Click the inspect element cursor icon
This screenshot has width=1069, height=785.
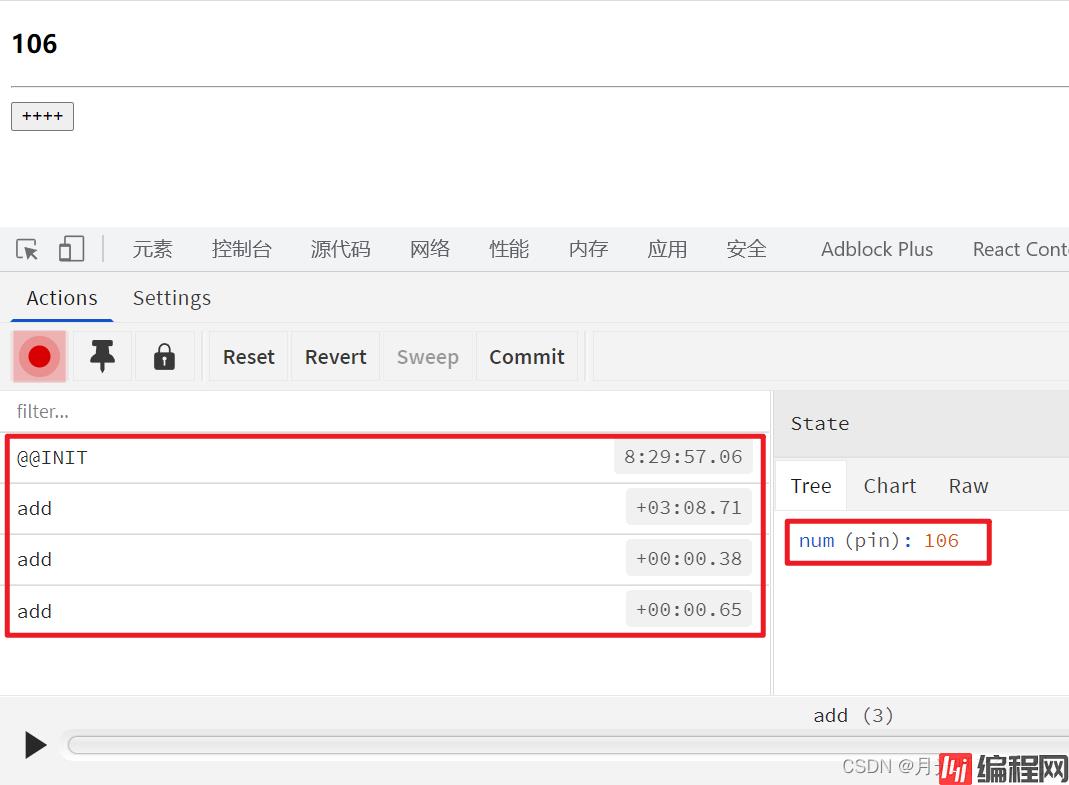tap(27, 249)
